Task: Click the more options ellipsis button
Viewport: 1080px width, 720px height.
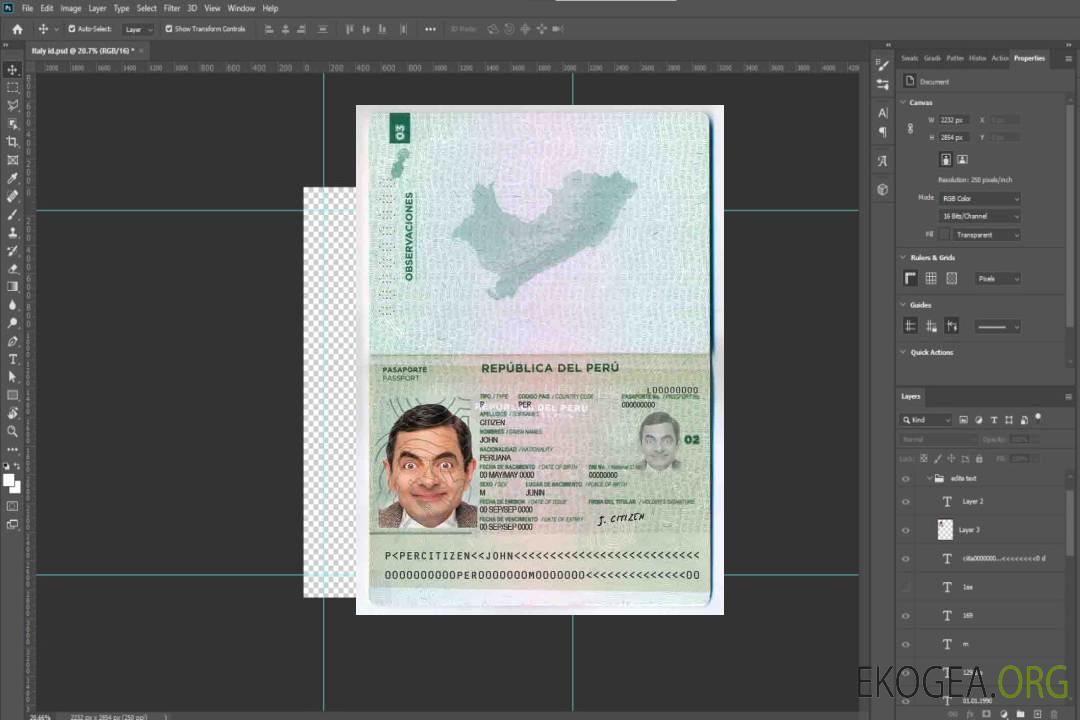Action: pos(430,29)
